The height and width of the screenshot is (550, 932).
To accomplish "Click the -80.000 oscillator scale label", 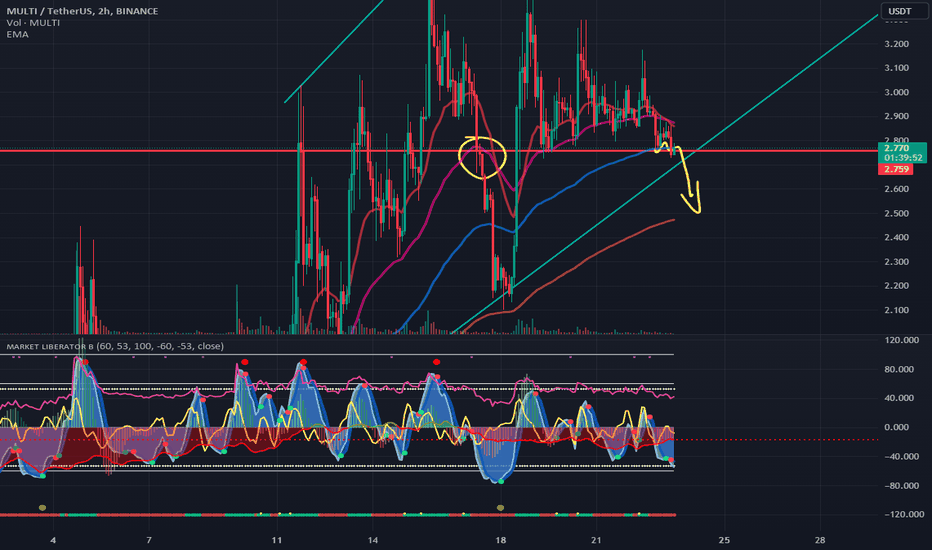I will (x=902, y=486).
